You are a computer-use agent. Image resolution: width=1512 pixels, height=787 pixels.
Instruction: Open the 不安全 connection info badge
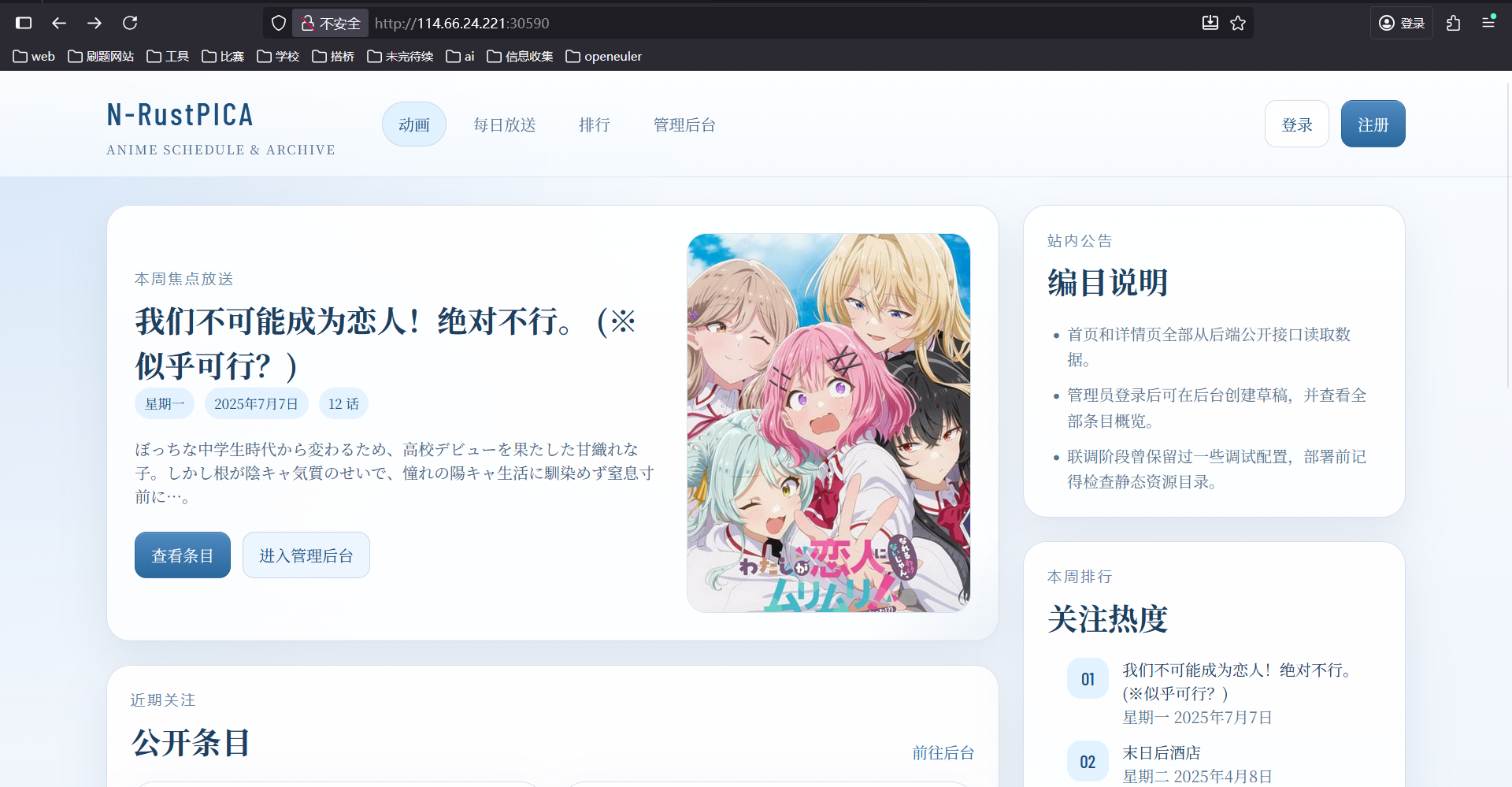[331, 23]
